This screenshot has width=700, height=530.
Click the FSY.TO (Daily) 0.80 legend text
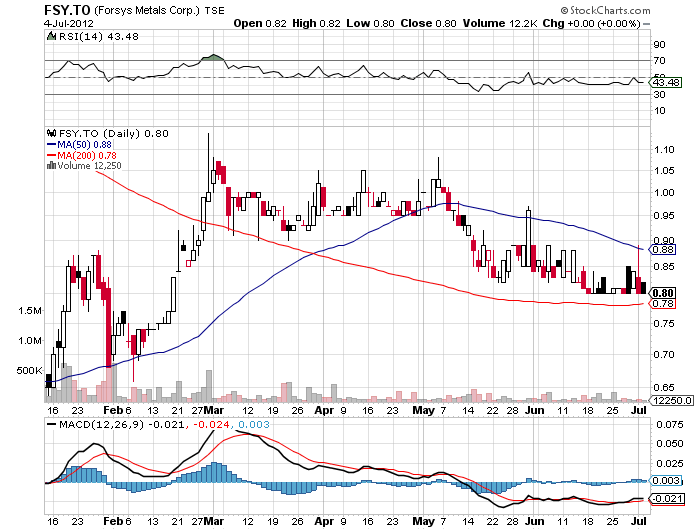(x=114, y=134)
